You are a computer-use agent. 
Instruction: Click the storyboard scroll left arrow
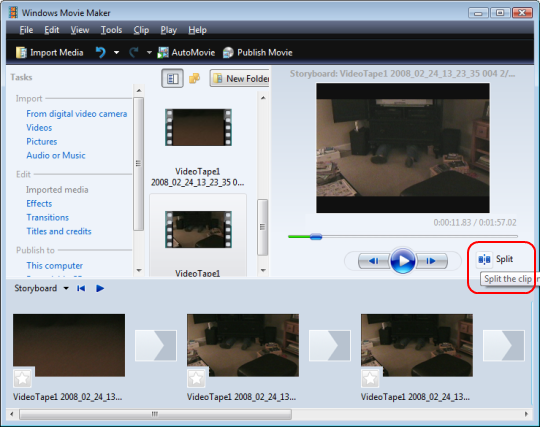click(12, 414)
